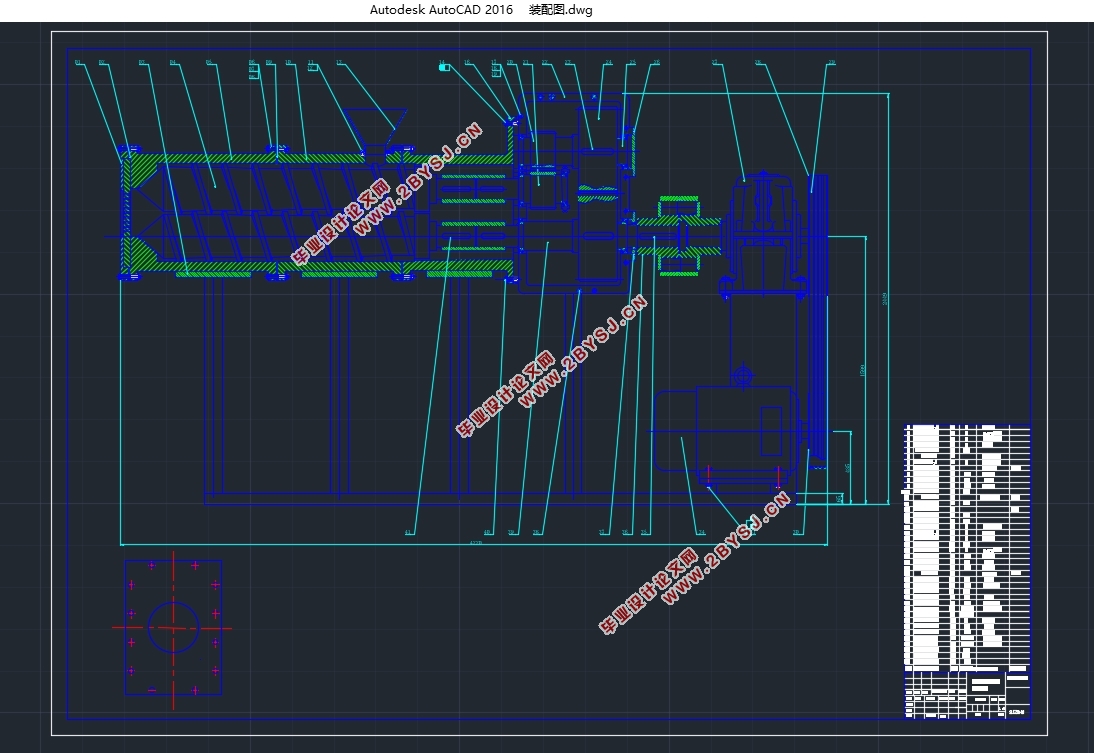The height and width of the screenshot is (753, 1094).
Task: Select the worm gear reducer housing
Action: click(763, 234)
